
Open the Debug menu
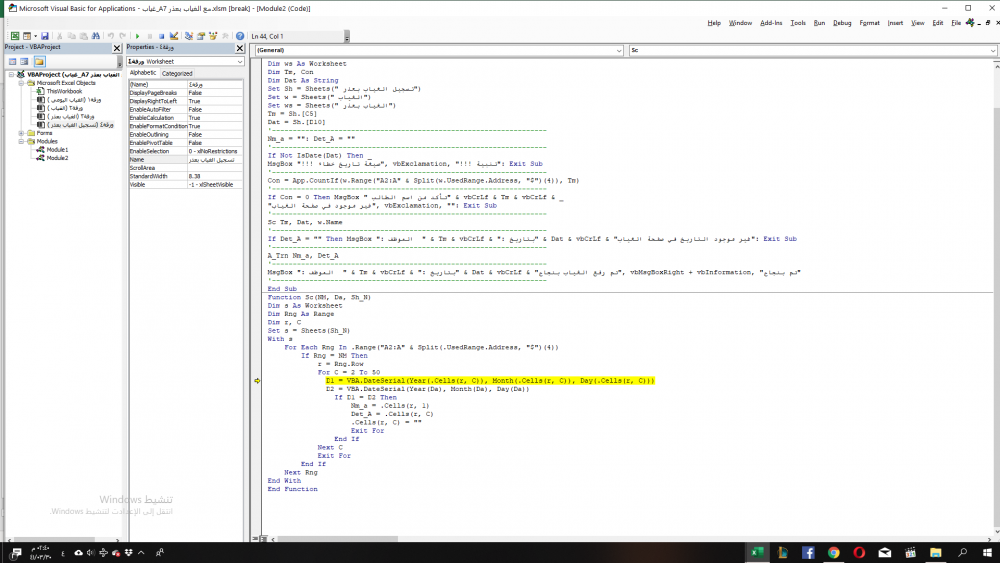842,22
